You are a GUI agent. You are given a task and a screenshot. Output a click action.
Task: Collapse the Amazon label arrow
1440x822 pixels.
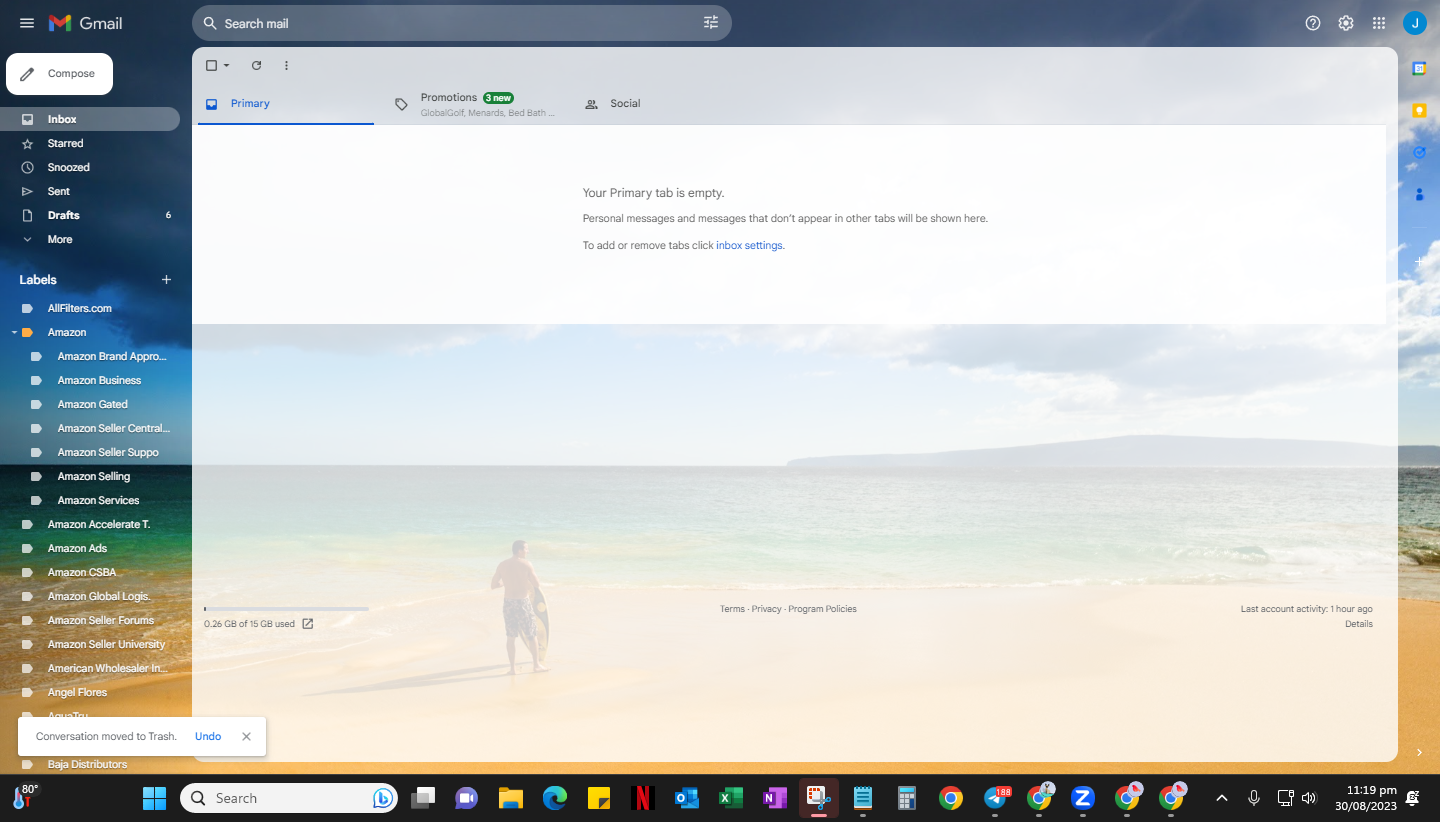[x=14, y=332]
